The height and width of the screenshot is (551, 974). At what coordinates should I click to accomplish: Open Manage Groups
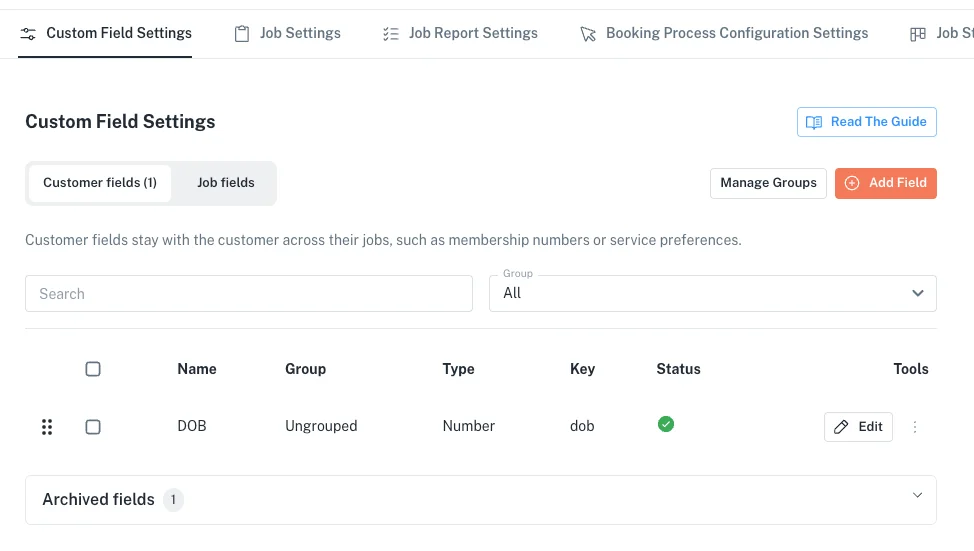(x=768, y=183)
